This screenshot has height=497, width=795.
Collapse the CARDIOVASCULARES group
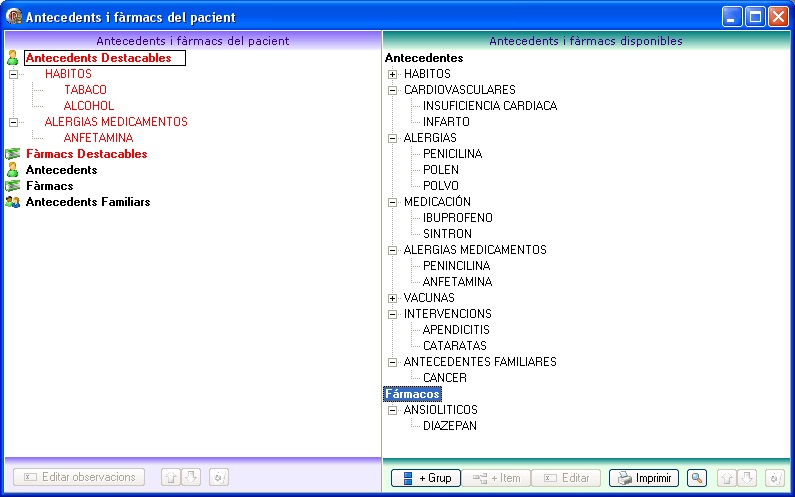(392, 90)
